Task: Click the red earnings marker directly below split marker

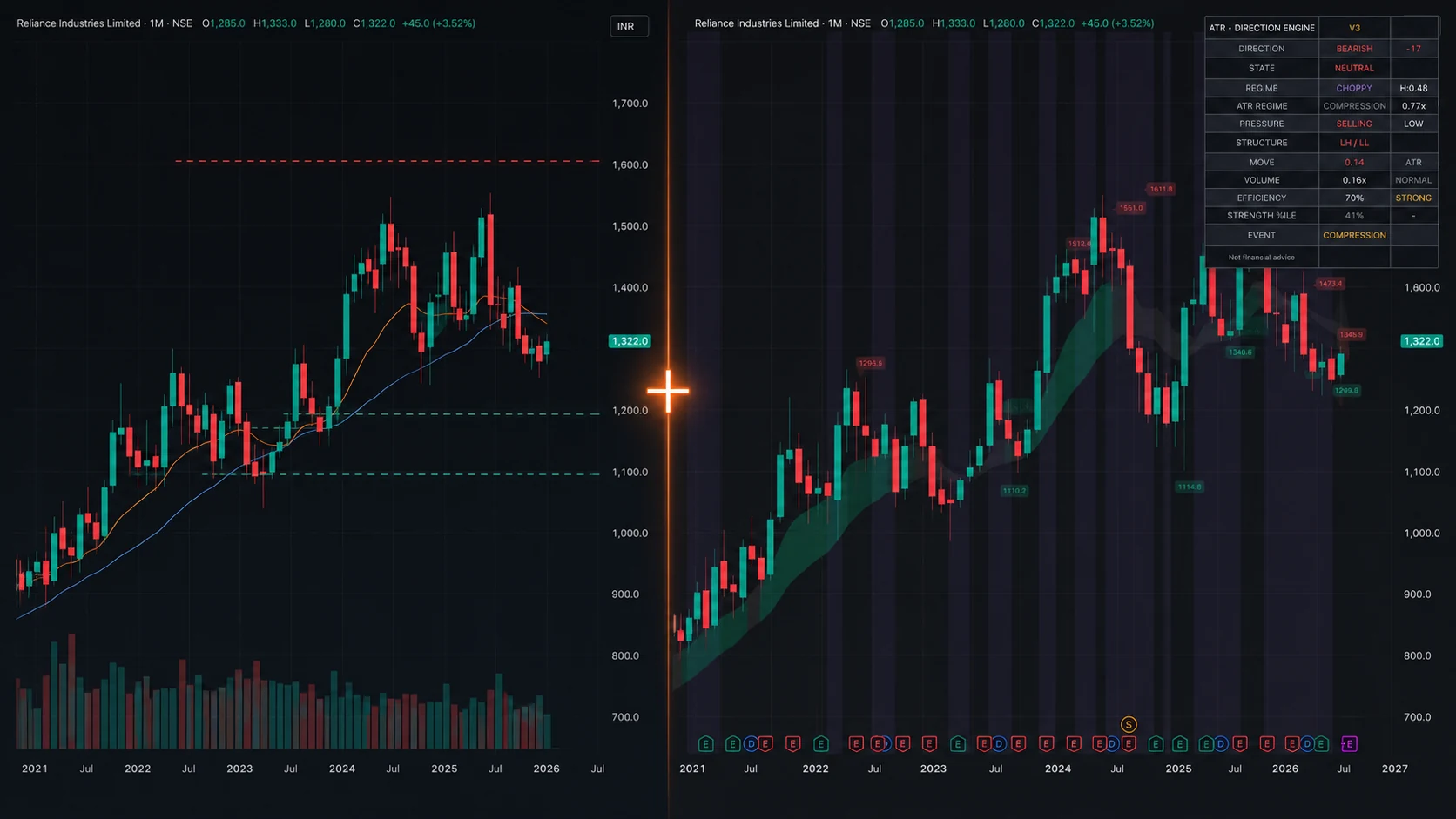Action: click(1129, 744)
